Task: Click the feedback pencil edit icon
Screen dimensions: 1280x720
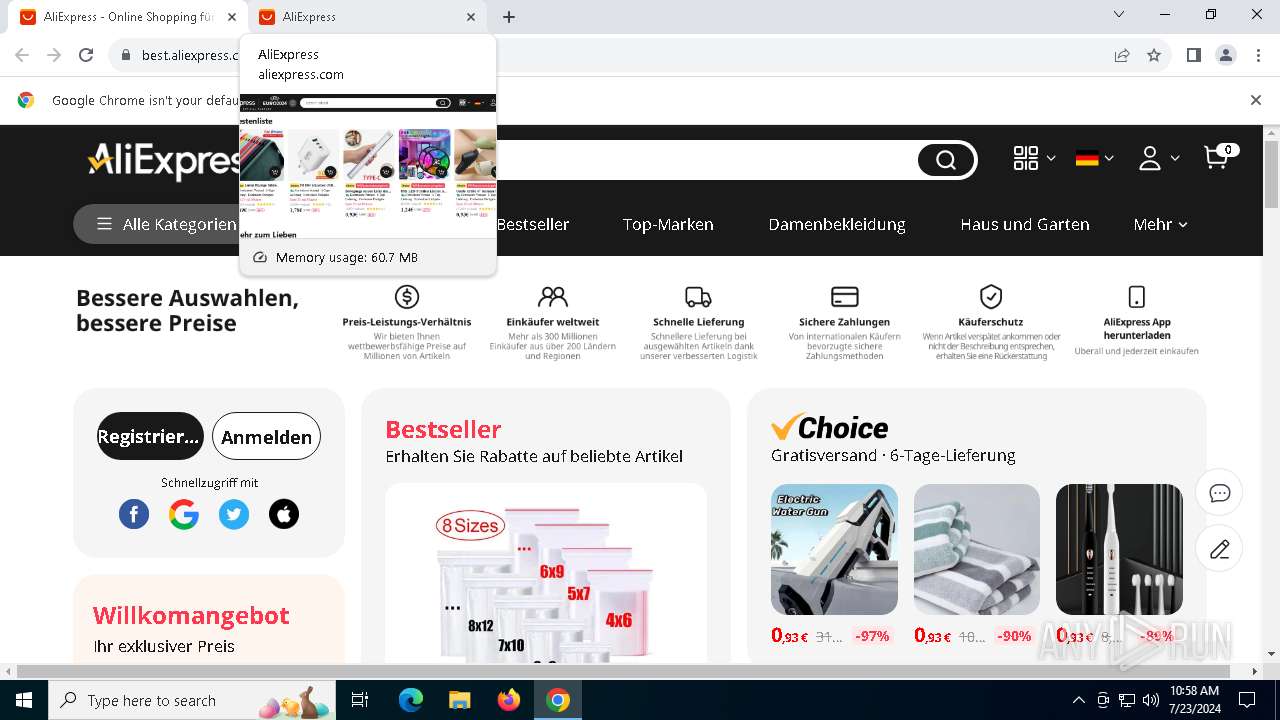Action: pos(1219,549)
